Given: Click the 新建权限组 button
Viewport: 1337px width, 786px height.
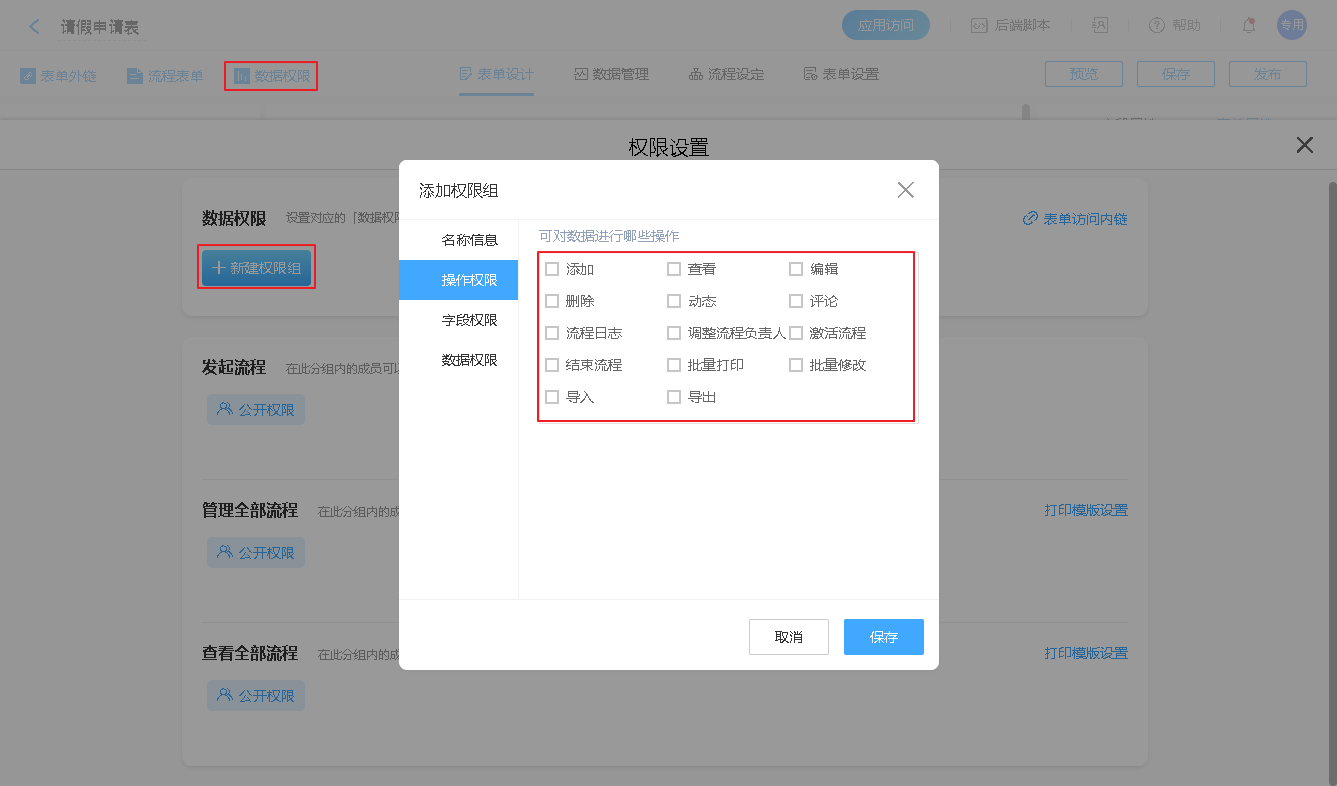Looking at the screenshot, I should pyautogui.click(x=257, y=268).
